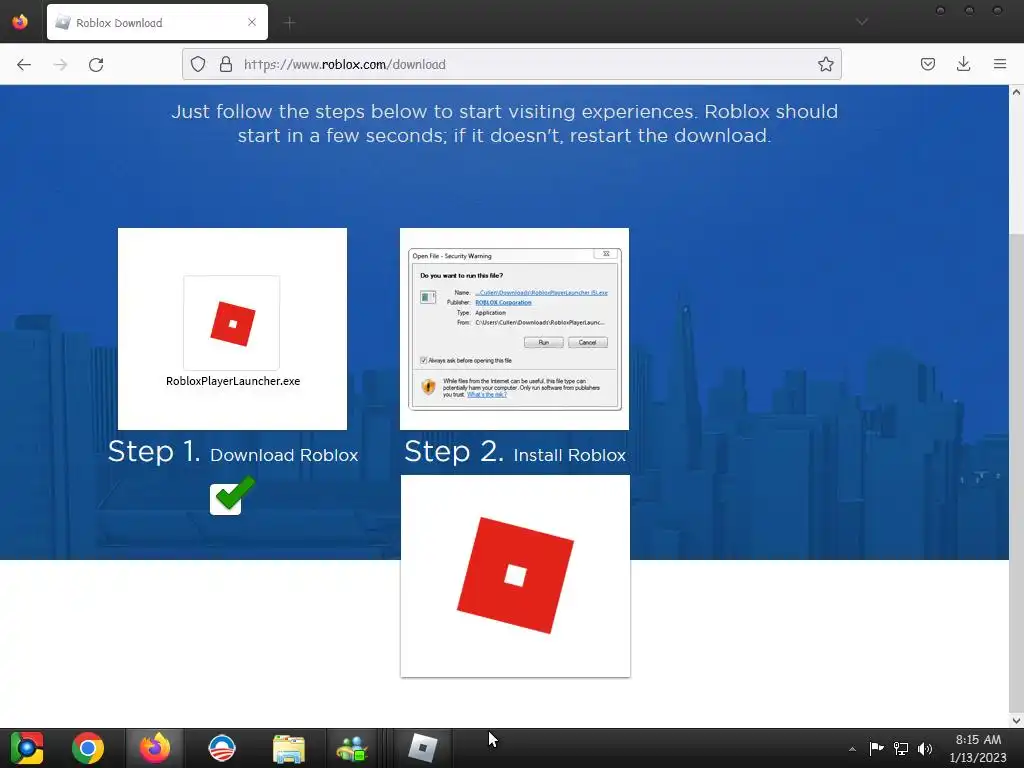Screen dimensions: 1024x768
Task: Open the Roblox app in the taskbar
Action: pyautogui.click(x=423, y=748)
